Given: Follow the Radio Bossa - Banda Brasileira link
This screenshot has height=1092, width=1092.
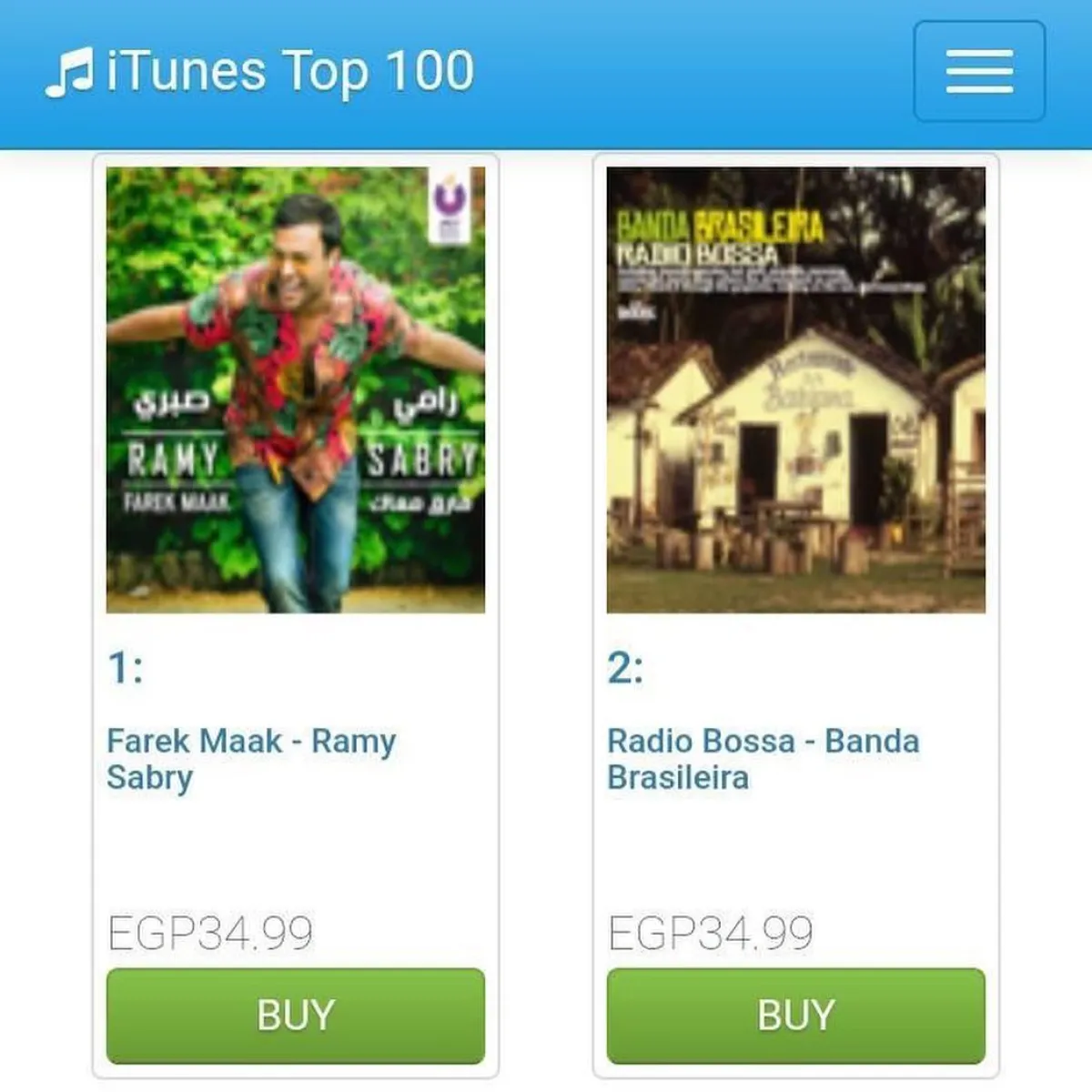Looking at the screenshot, I should pyautogui.click(x=763, y=759).
